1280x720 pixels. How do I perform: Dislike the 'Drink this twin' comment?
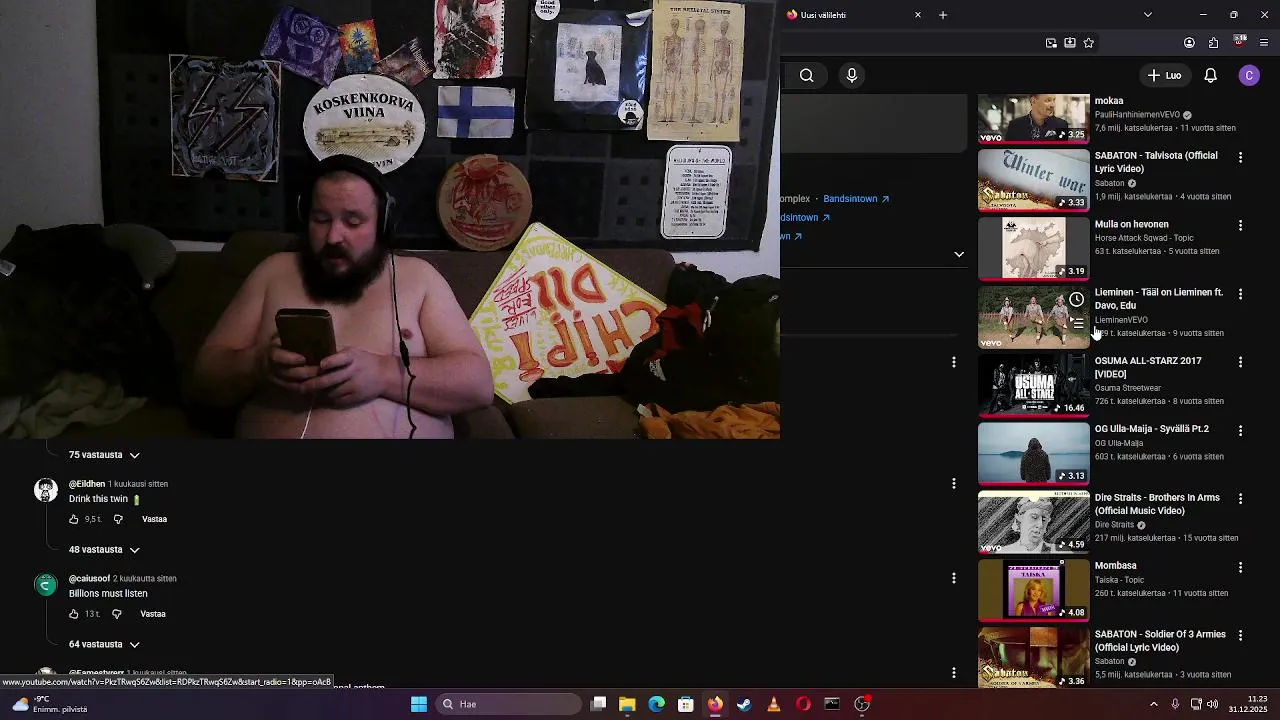(118, 519)
